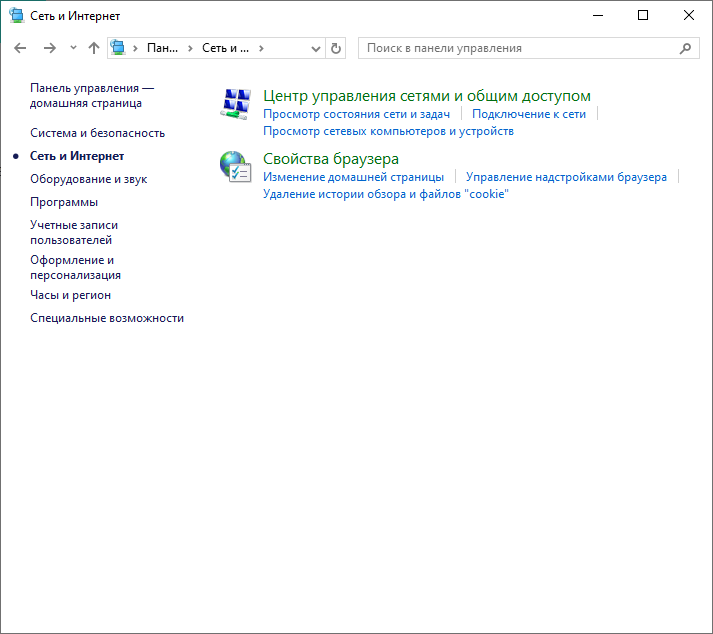Open the recent locations dropdown arrow

tap(73, 47)
